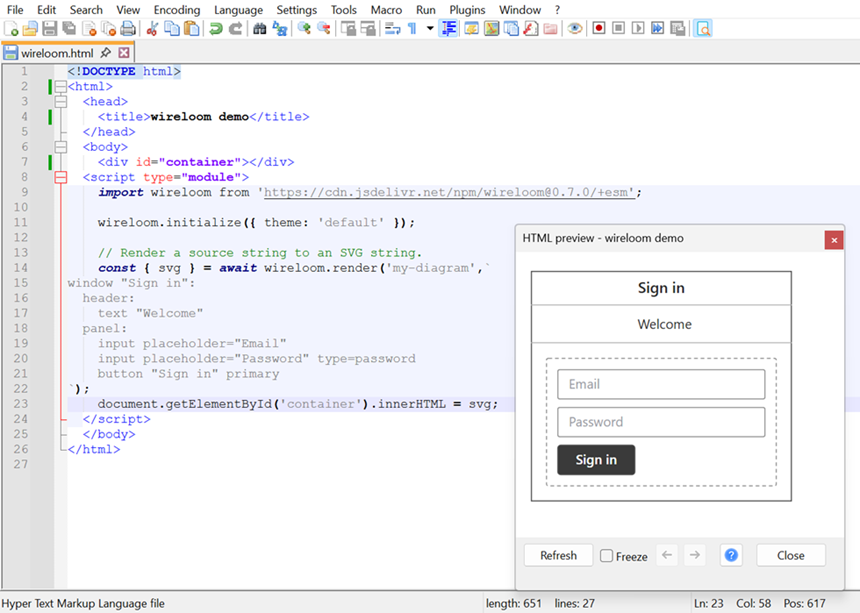Click the Save All toolbar icon
Viewport: 860px width, 613px height.
pyautogui.click(x=69, y=29)
